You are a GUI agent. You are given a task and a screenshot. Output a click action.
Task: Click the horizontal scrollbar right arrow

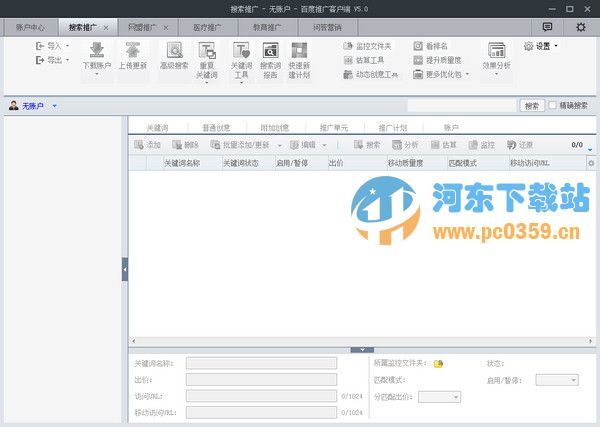(590, 341)
